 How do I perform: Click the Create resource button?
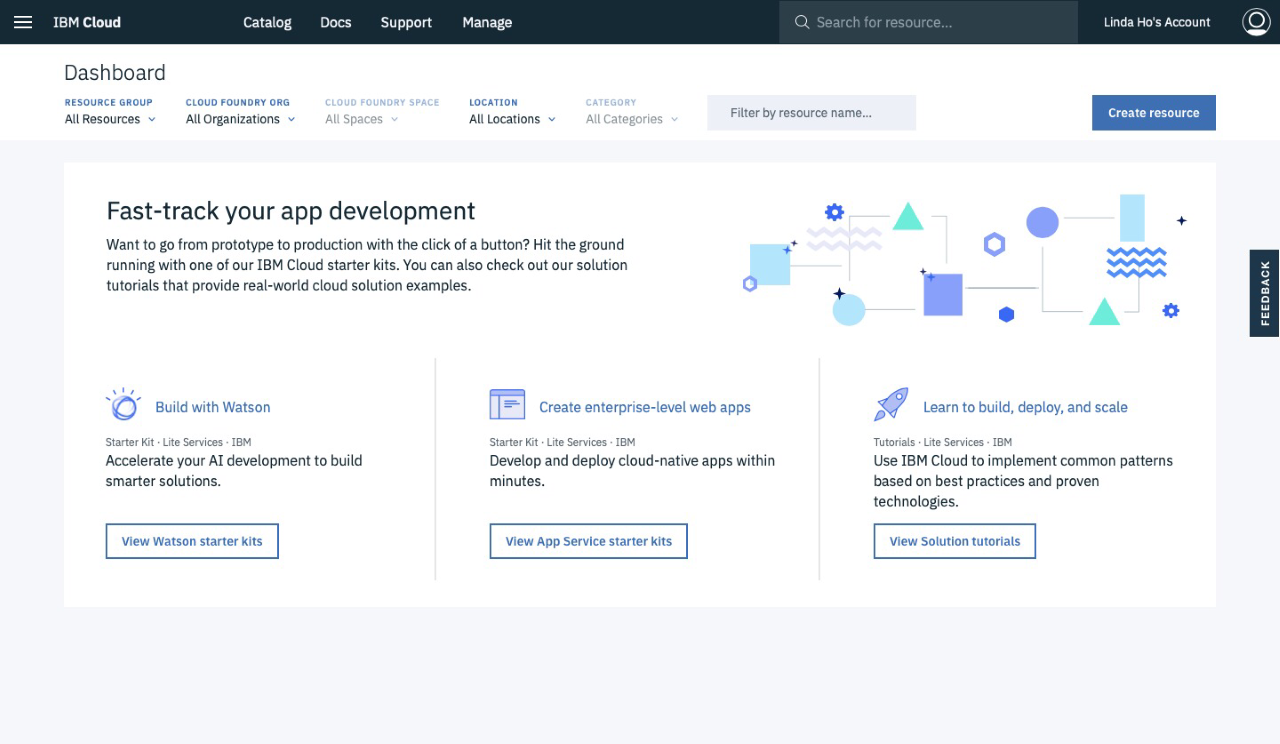1154,113
